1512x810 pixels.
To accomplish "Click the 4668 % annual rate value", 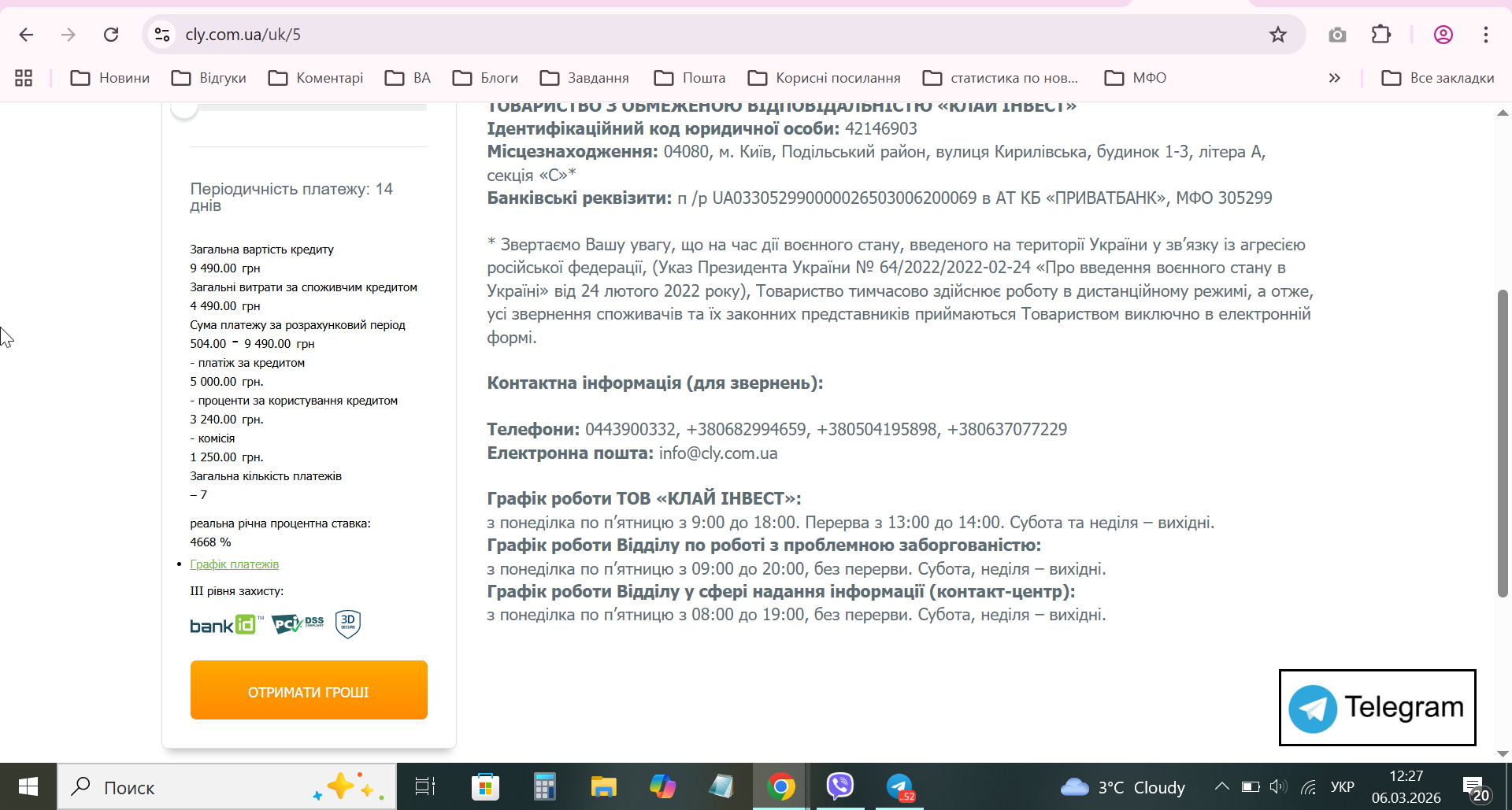I will (x=210, y=542).
